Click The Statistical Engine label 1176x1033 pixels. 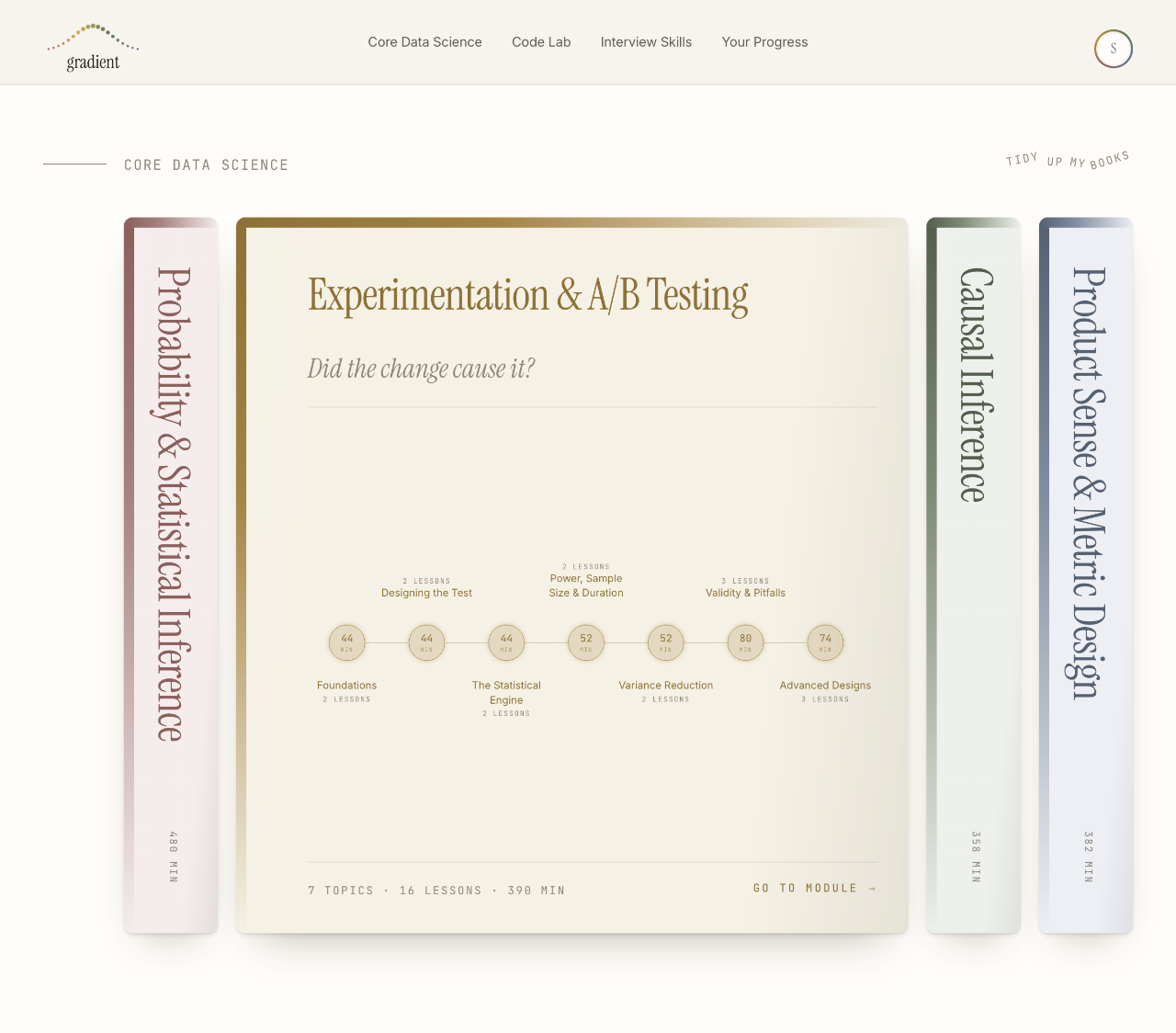506,692
